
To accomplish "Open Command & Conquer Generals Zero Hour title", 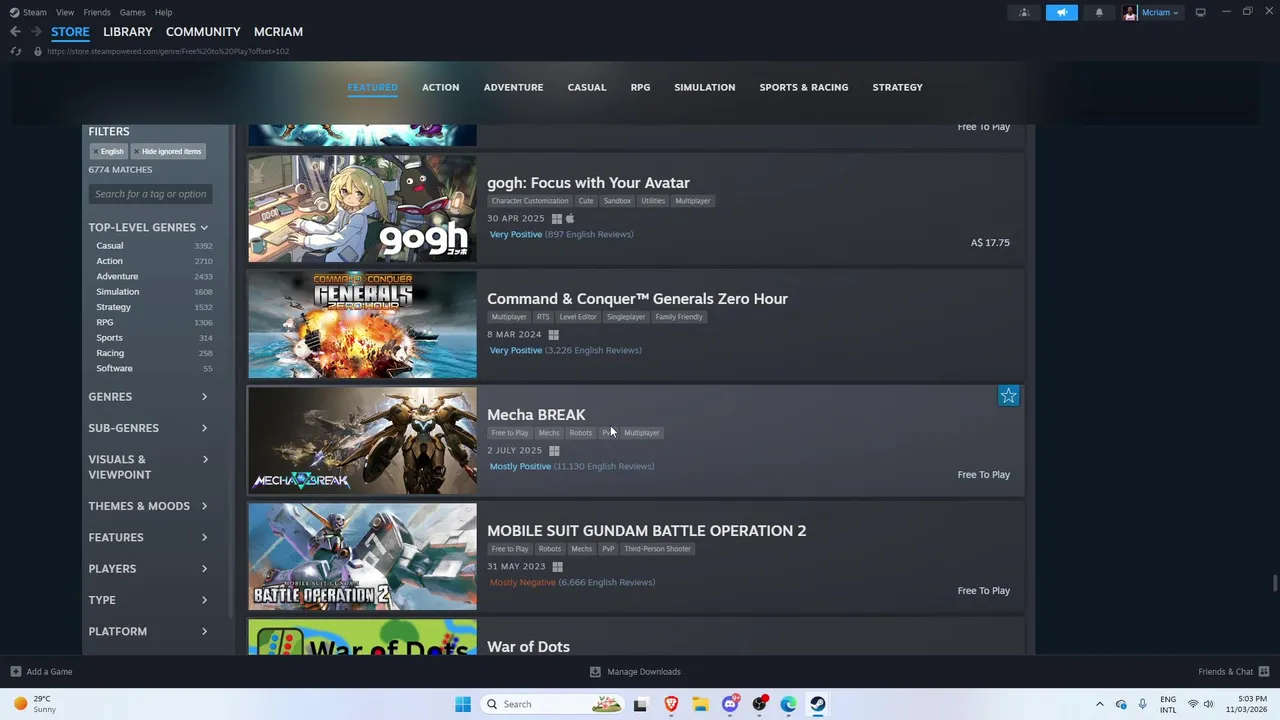I will [x=637, y=299].
